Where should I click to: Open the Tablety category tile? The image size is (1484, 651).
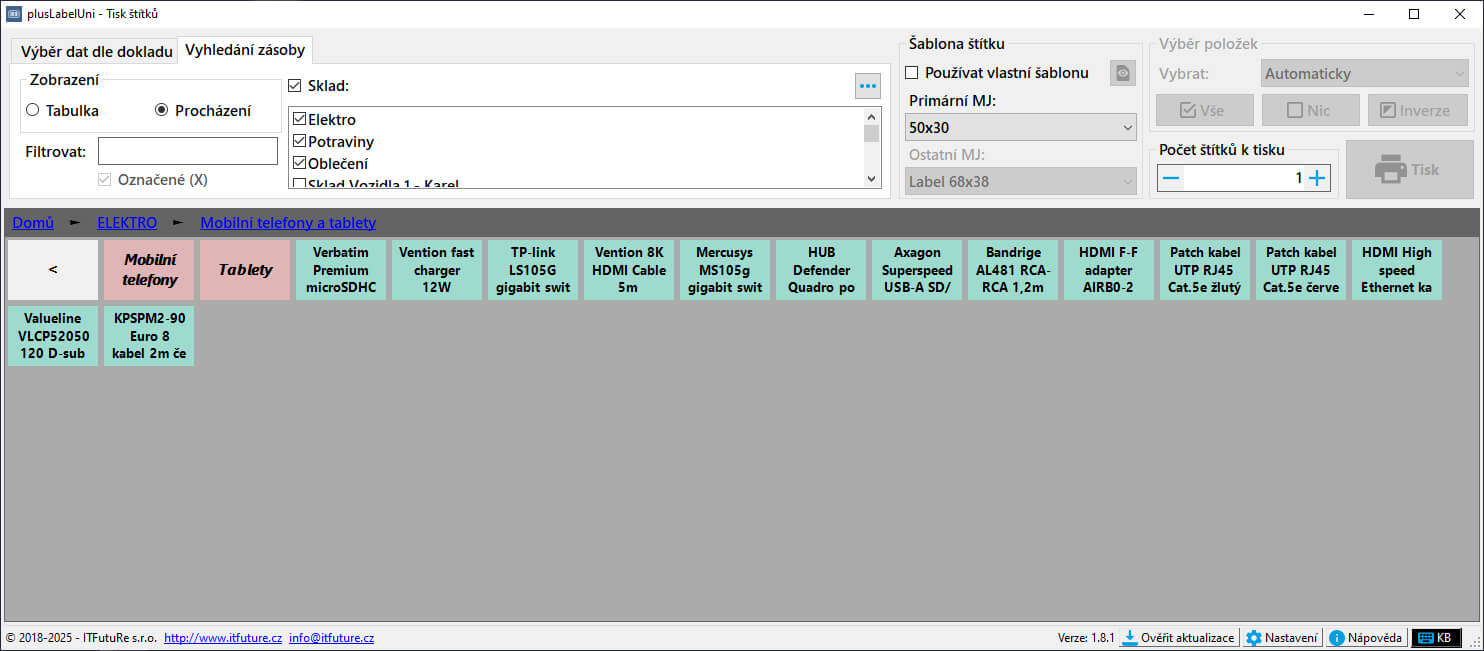click(x=245, y=270)
